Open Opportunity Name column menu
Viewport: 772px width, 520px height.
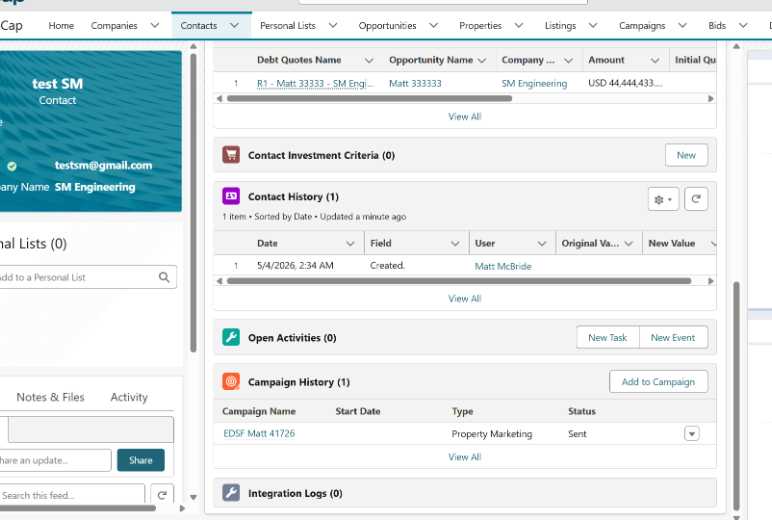point(482,61)
